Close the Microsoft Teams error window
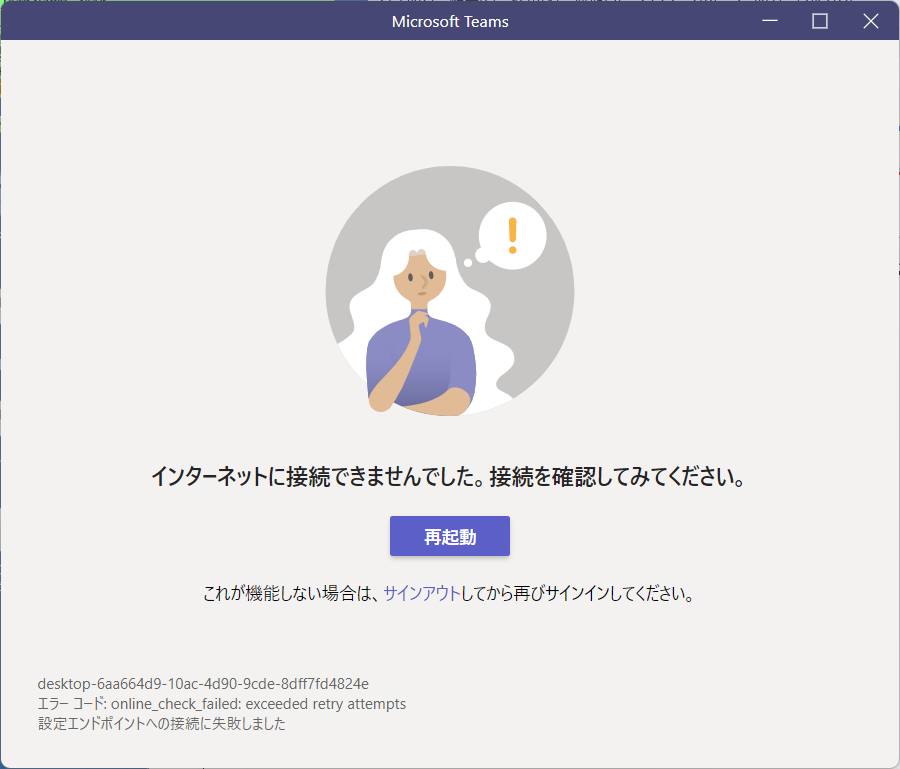 click(870, 21)
